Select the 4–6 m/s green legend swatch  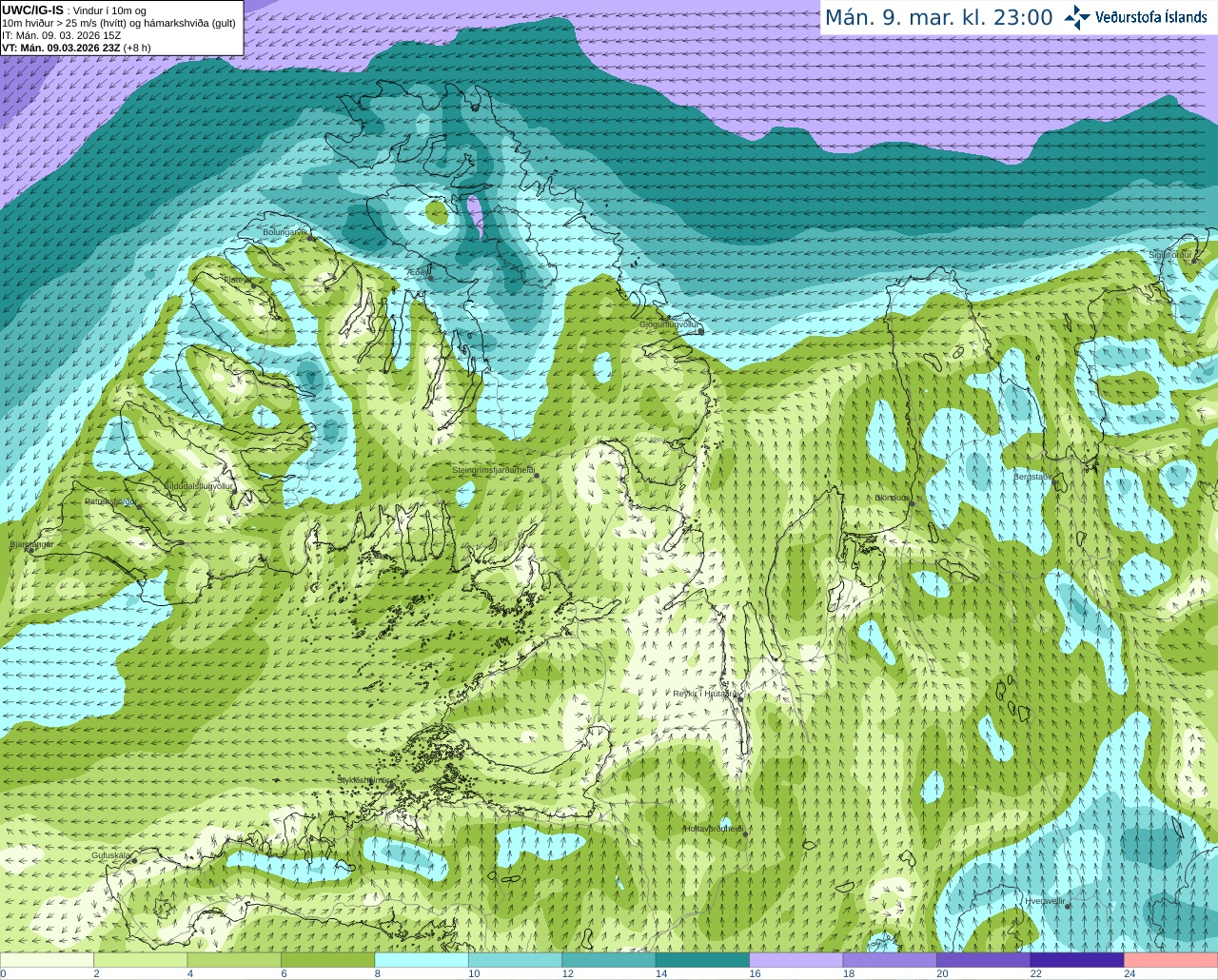coord(234,960)
